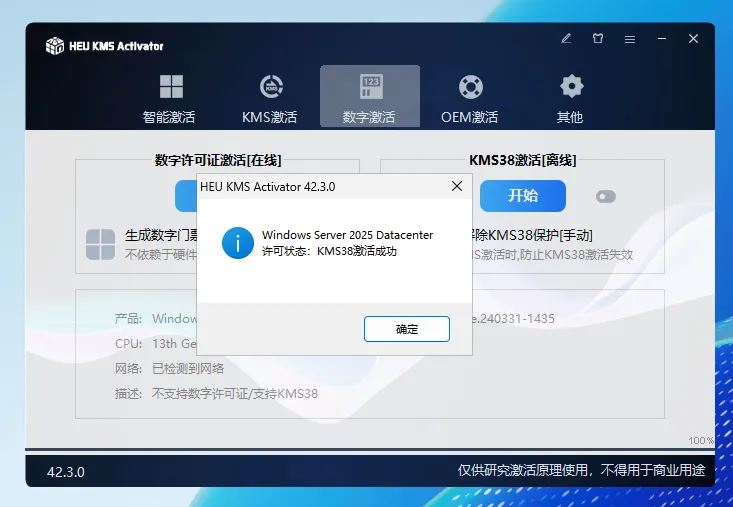Viewport: 733px width, 507px height.
Task: Close the activation result dialog with X
Action: (457, 186)
